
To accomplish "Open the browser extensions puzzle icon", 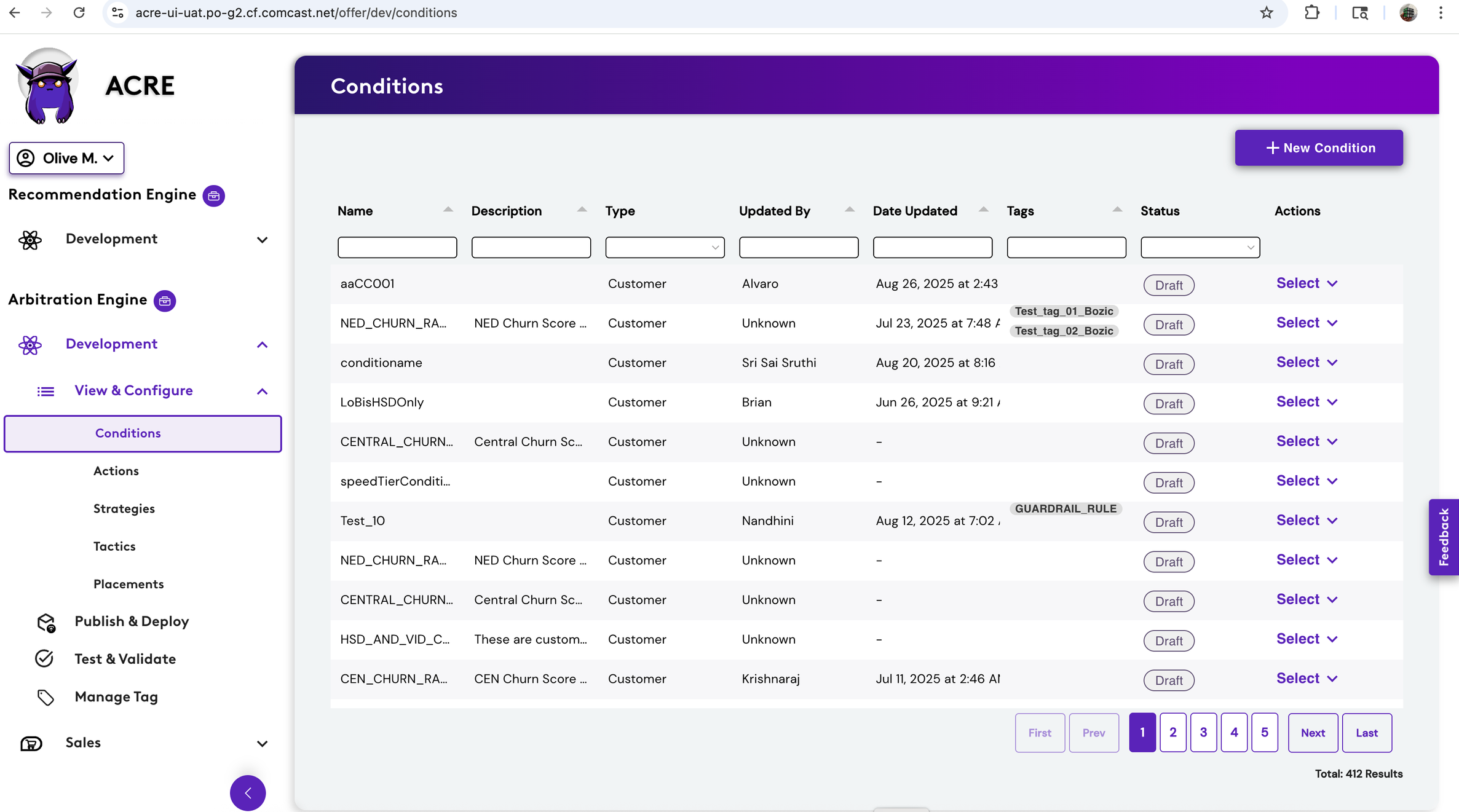I will point(1311,13).
